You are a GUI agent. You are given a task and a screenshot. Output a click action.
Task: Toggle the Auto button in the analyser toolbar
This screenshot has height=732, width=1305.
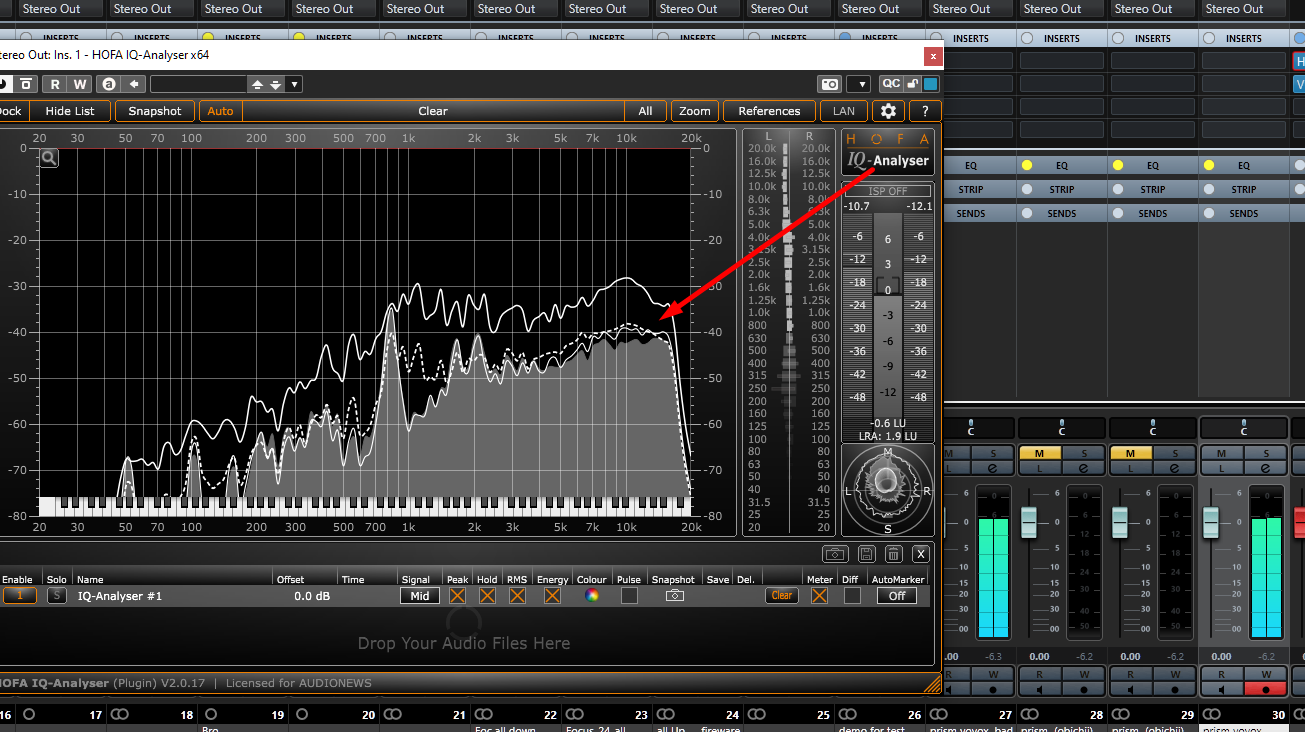click(220, 111)
